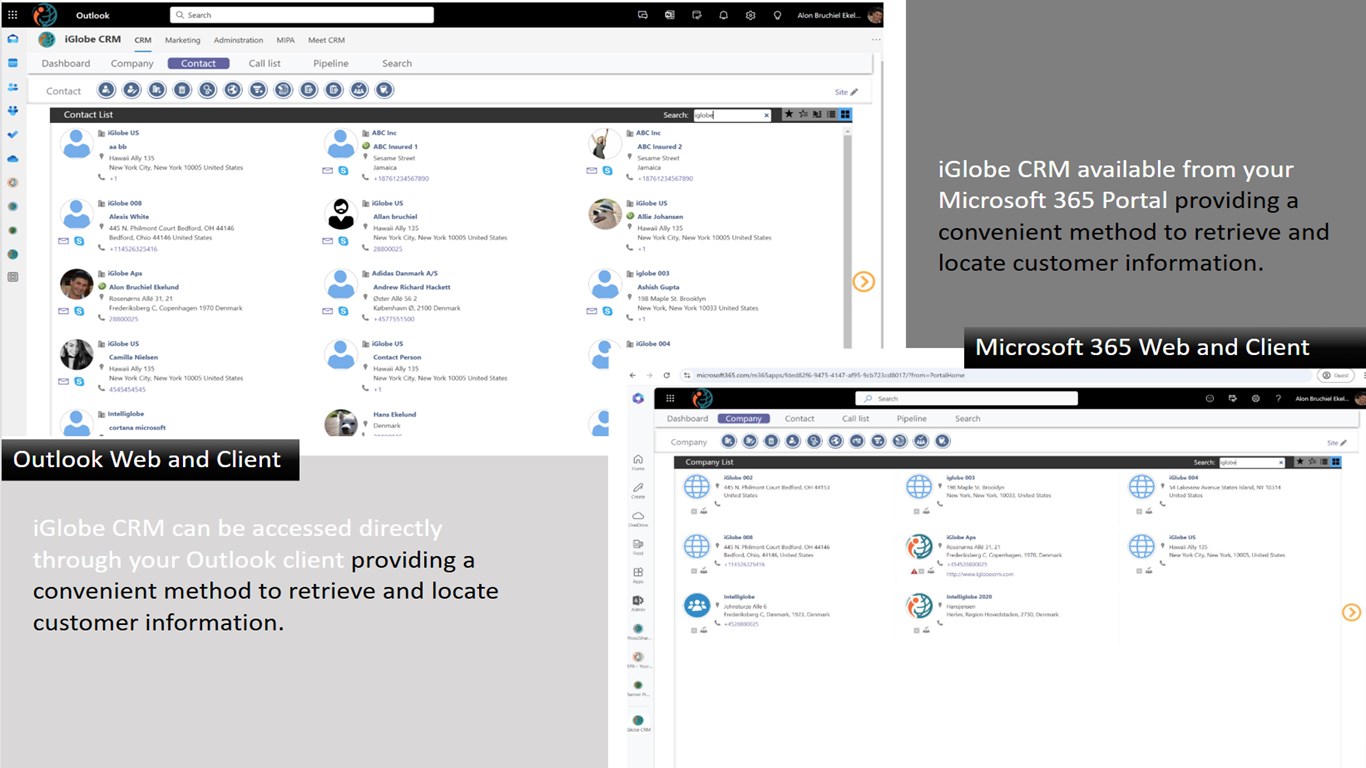
Task: Click the help question mark in Microsoft 365 header
Action: coord(1278,398)
